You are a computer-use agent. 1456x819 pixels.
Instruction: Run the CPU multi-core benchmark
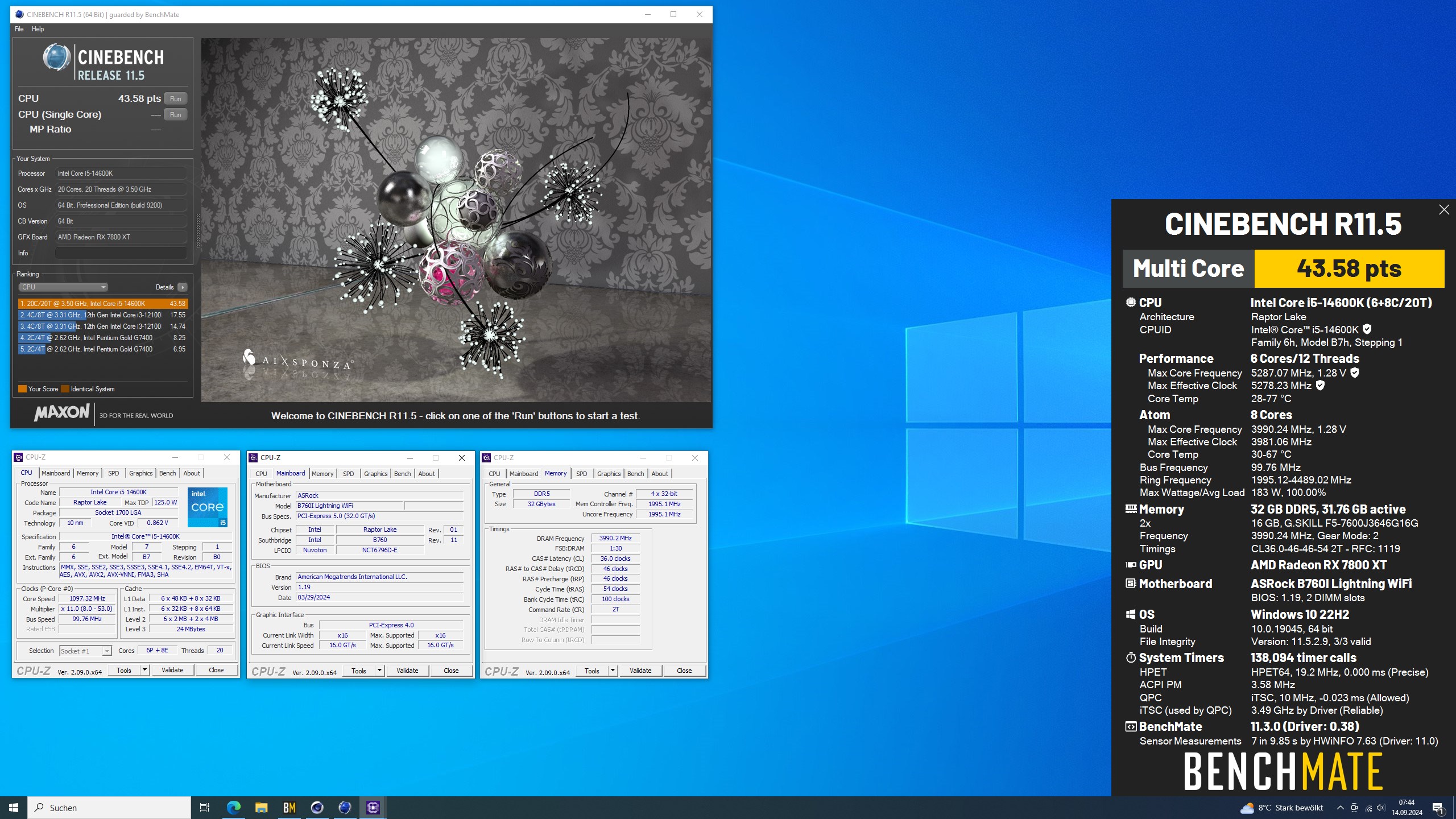(x=175, y=98)
